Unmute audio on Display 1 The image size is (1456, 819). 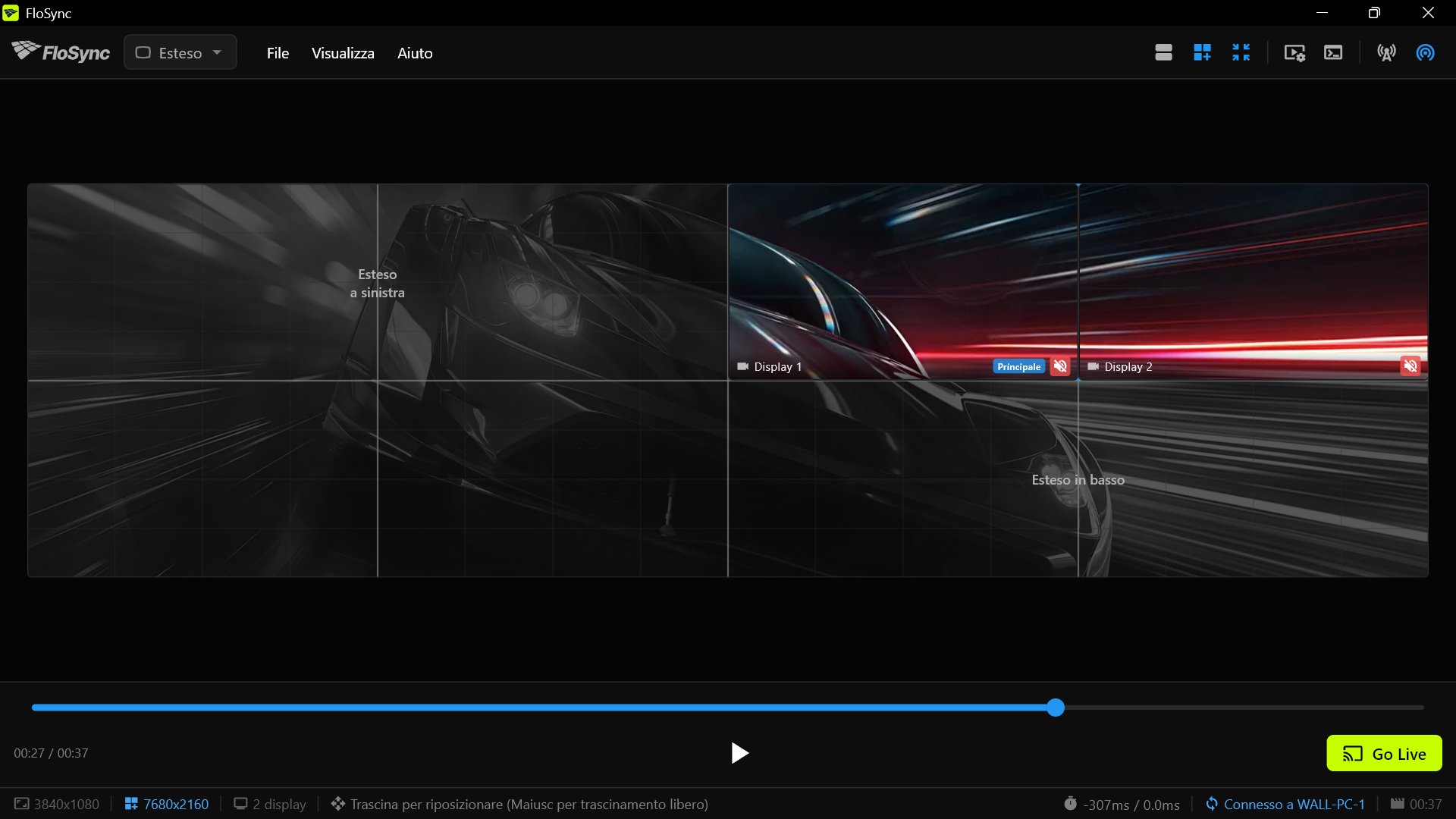[x=1060, y=366]
